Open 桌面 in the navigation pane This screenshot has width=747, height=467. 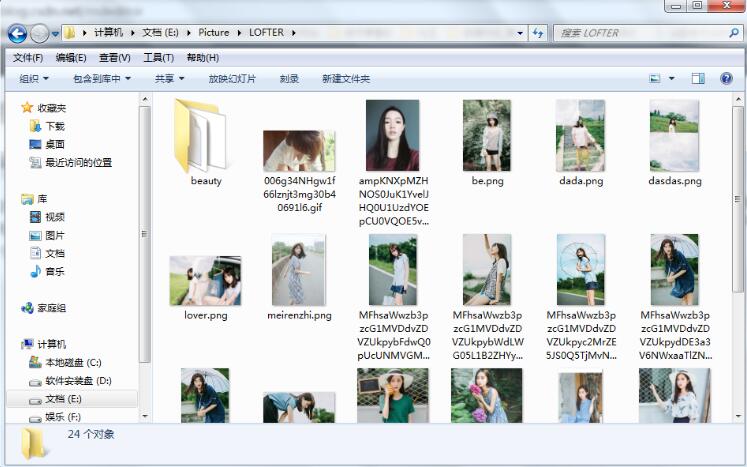[x=55, y=144]
